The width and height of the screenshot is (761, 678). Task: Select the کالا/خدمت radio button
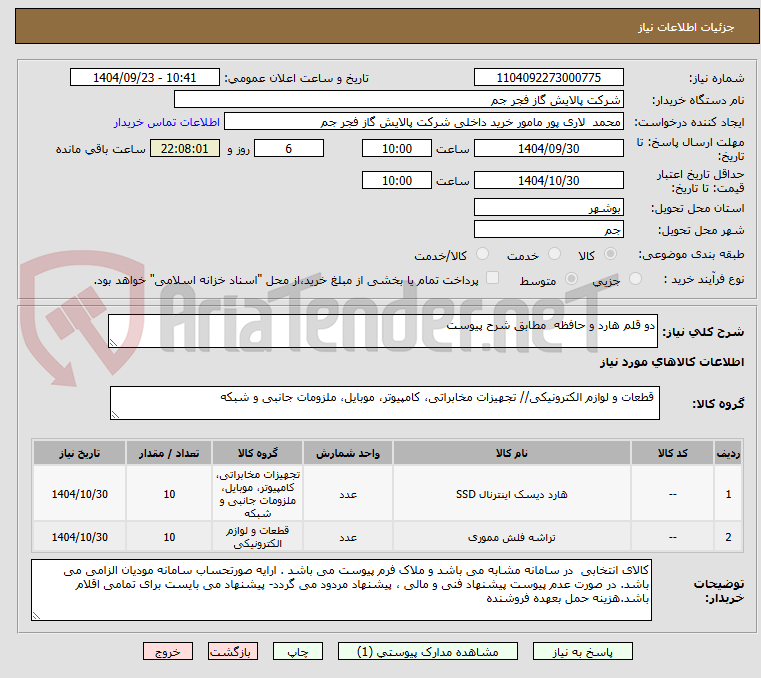482,254
